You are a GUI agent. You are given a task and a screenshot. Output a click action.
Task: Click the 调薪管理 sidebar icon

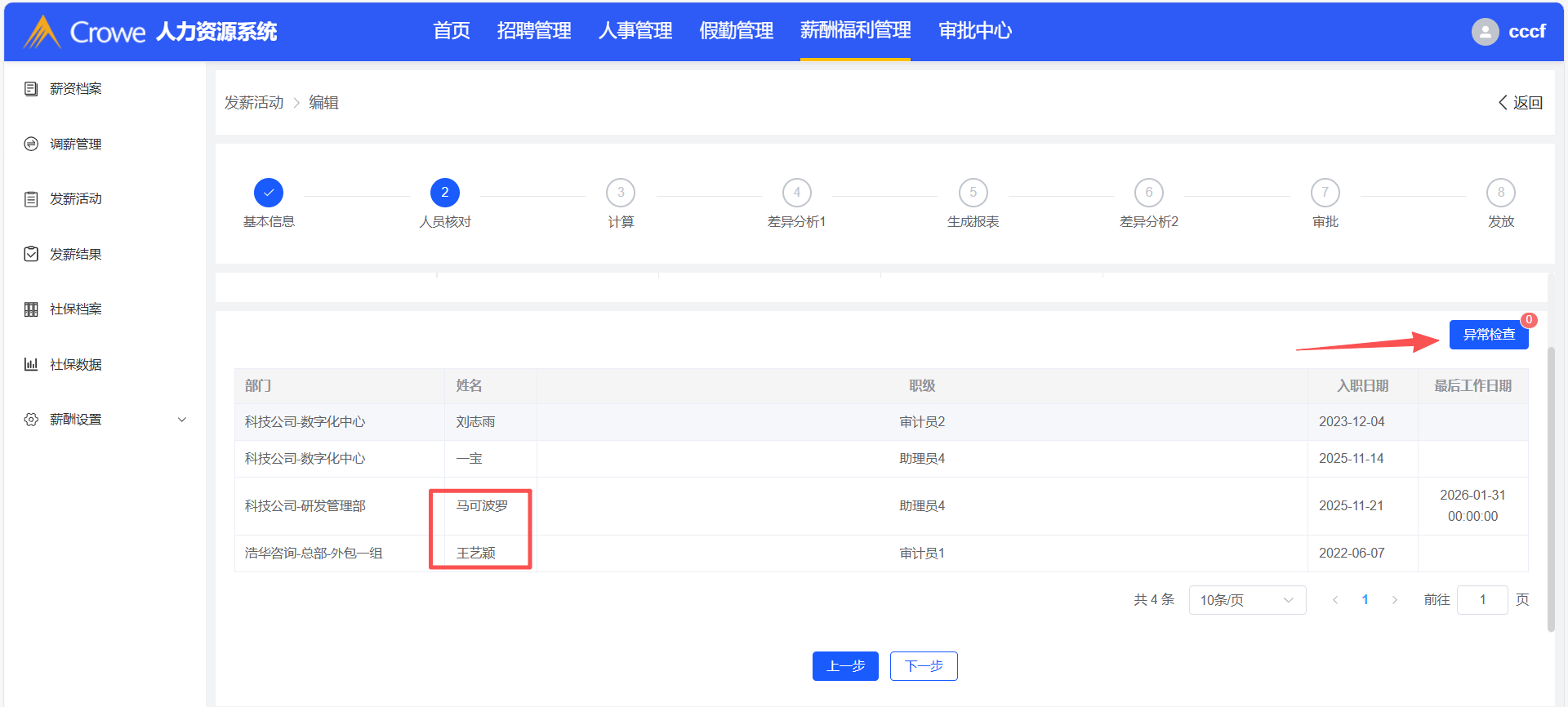[31, 144]
